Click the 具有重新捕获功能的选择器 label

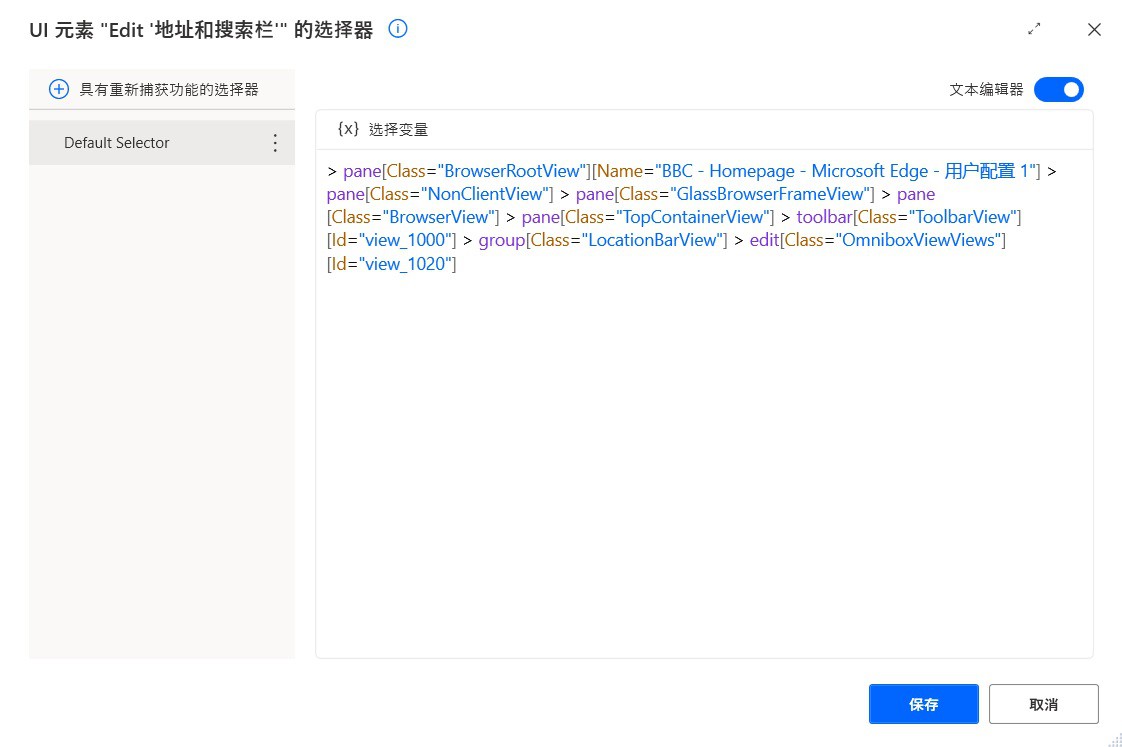tap(169, 89)
